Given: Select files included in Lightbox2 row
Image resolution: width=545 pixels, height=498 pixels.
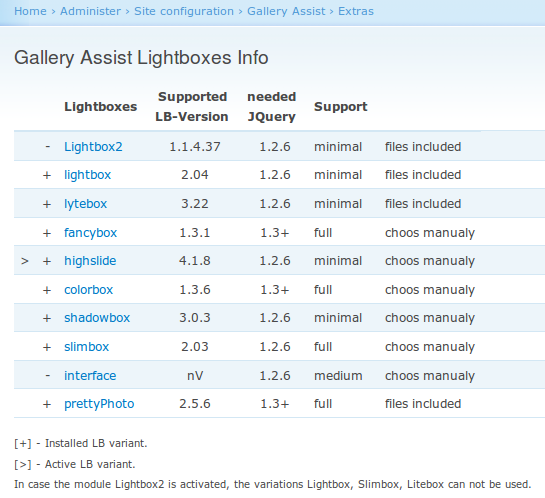Looking at the screenshot, I should [423, 147].
